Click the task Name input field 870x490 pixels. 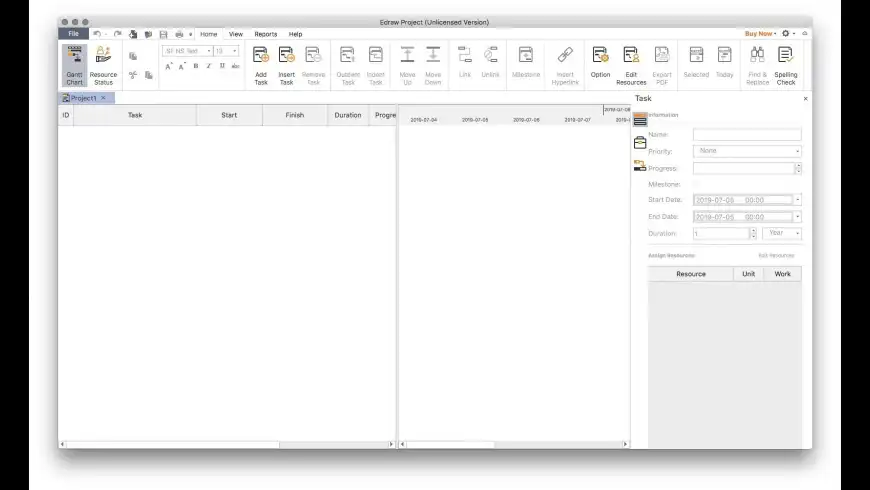746,134
